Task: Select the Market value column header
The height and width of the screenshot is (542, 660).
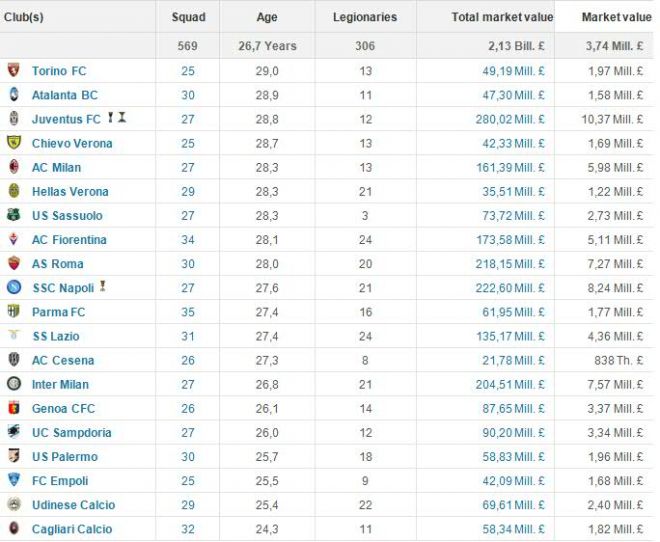Action: tap(617, 17)
